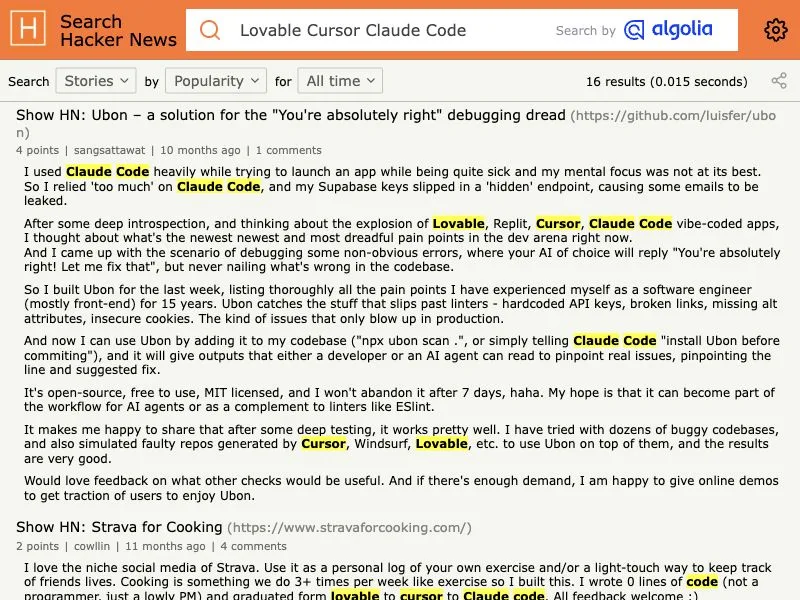800x600 pixels.
Task: Open the Popularity sort dropdown
Action: (216, 81)
